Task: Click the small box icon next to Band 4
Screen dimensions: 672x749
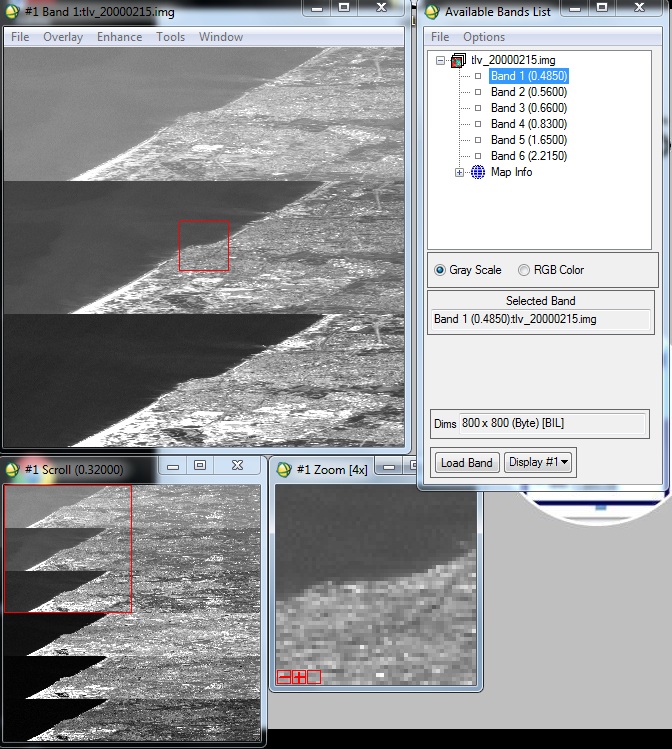Action: [478, 124]
